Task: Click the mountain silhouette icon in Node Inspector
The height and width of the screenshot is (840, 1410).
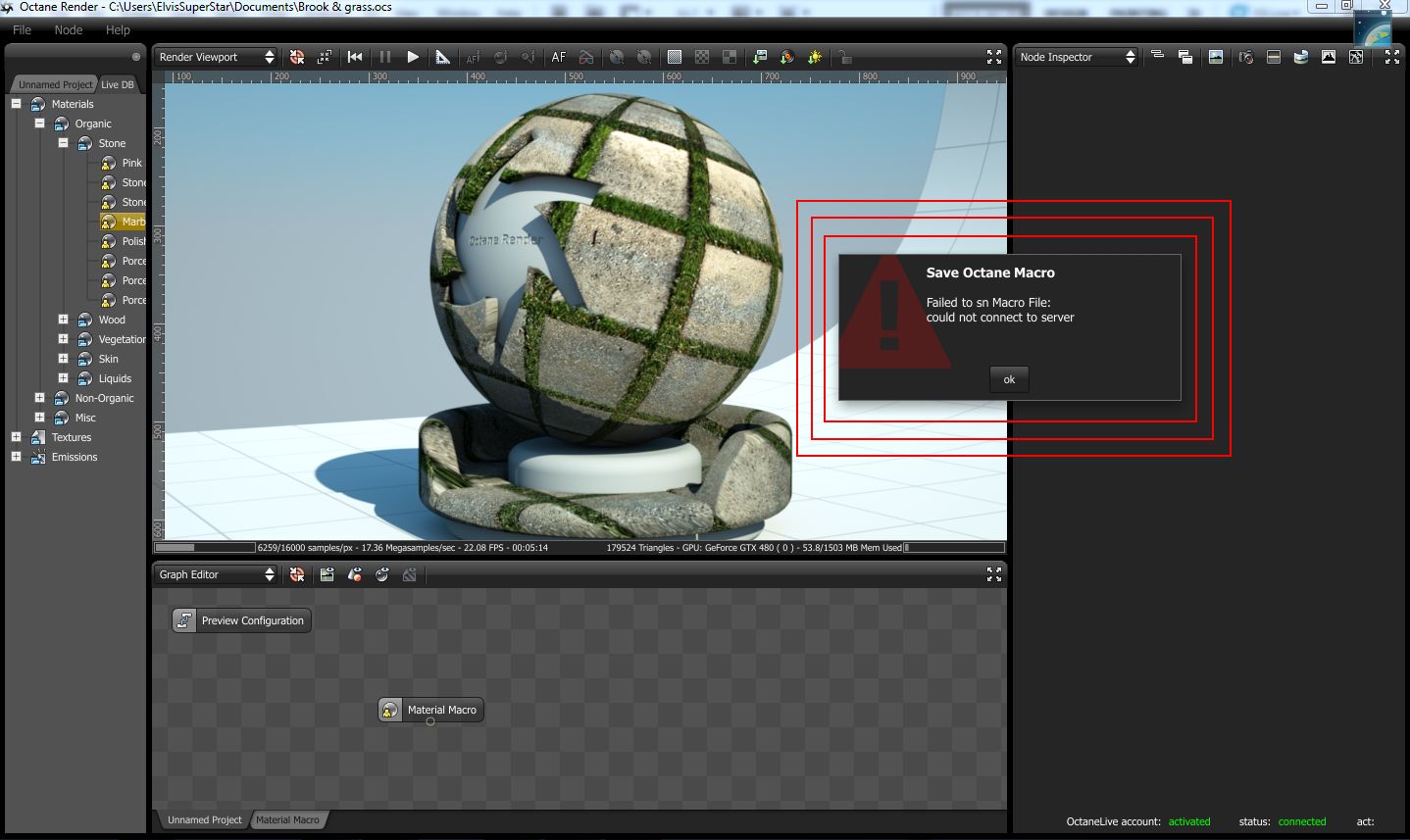Action: pyautogui.click(x=1329, y=57)
